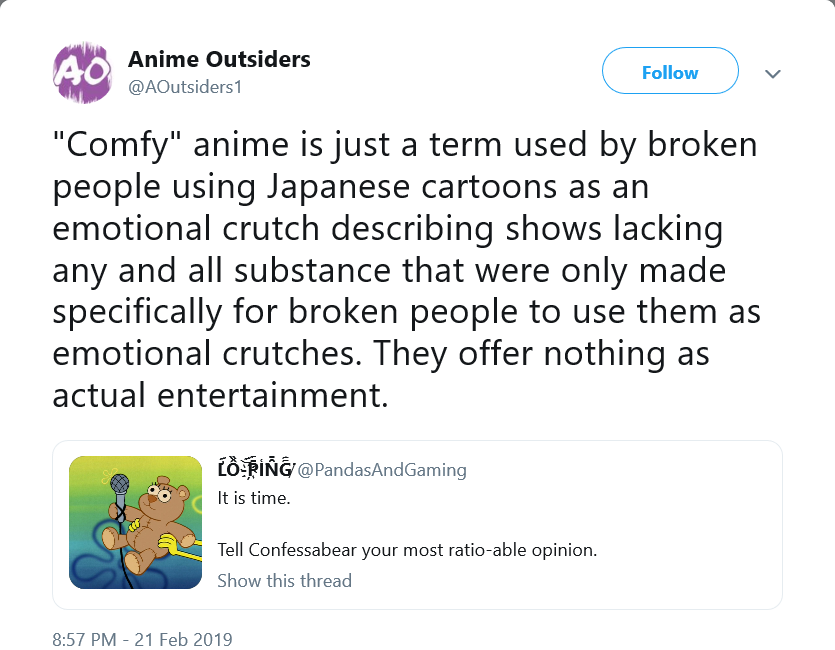Click the "21 Feb 2019" date text
This screenshot has height=650, width=835.
point(183,639)
